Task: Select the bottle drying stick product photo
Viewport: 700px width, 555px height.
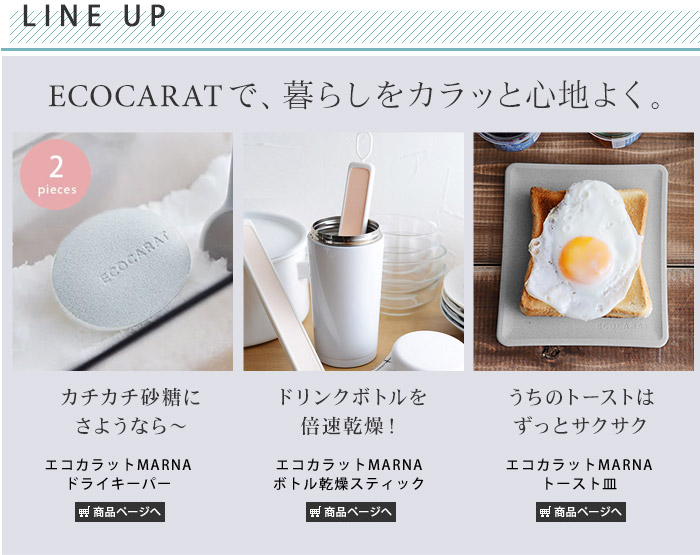Action: (x=354, y=251)
